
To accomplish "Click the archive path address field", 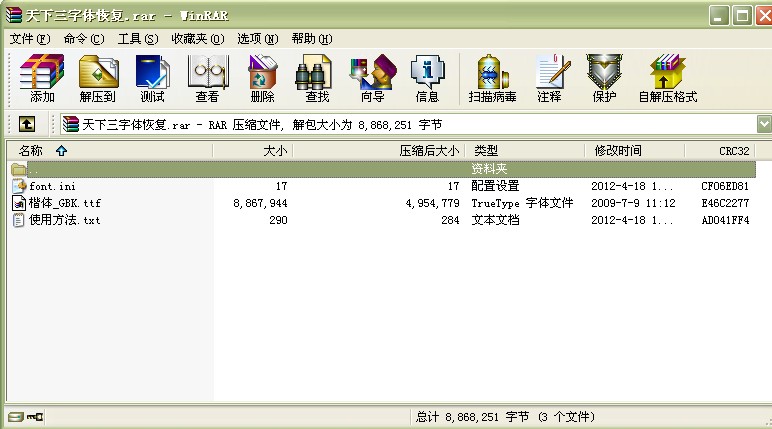I will click(x=409, y=124).
